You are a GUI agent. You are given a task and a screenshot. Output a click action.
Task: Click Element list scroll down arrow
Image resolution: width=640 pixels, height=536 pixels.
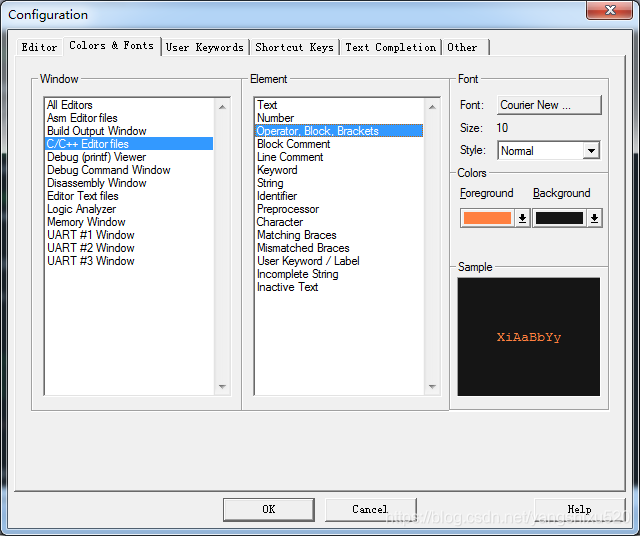432,386
